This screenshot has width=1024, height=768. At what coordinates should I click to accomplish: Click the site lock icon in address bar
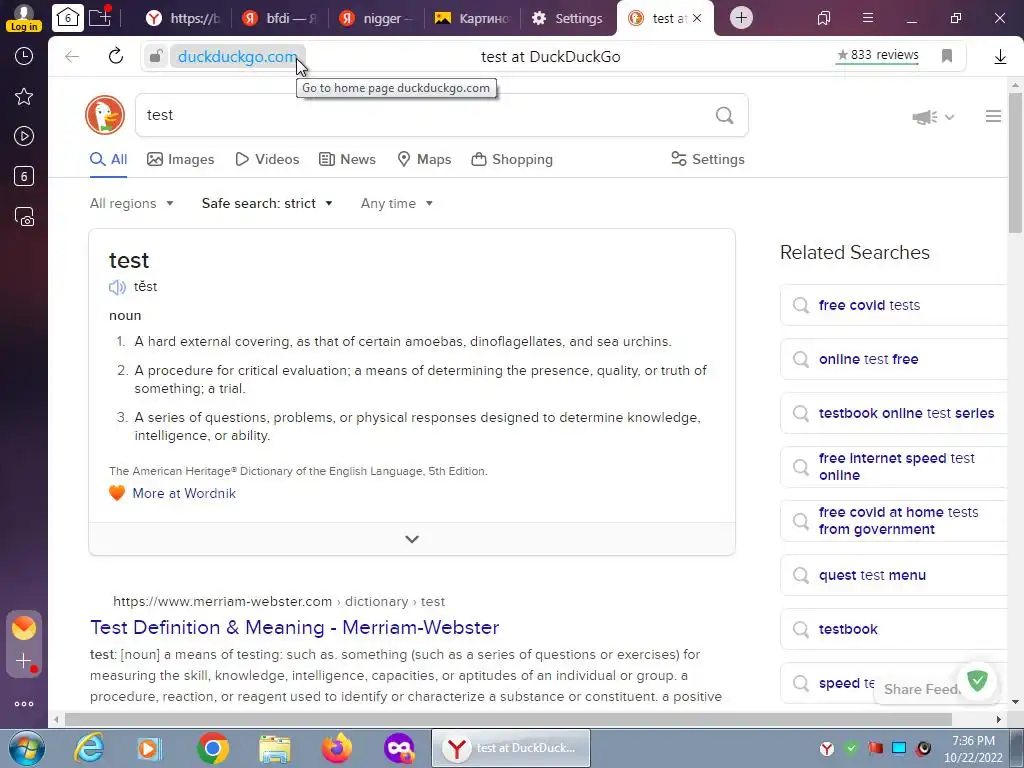pyautogui.click(x=155, y=56)
